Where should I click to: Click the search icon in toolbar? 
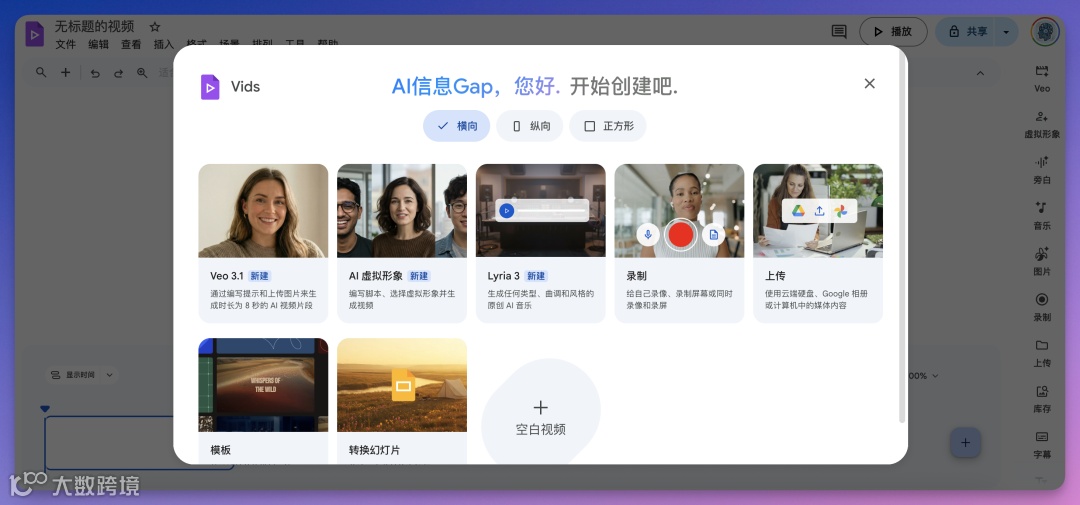(x=41, y=72)
